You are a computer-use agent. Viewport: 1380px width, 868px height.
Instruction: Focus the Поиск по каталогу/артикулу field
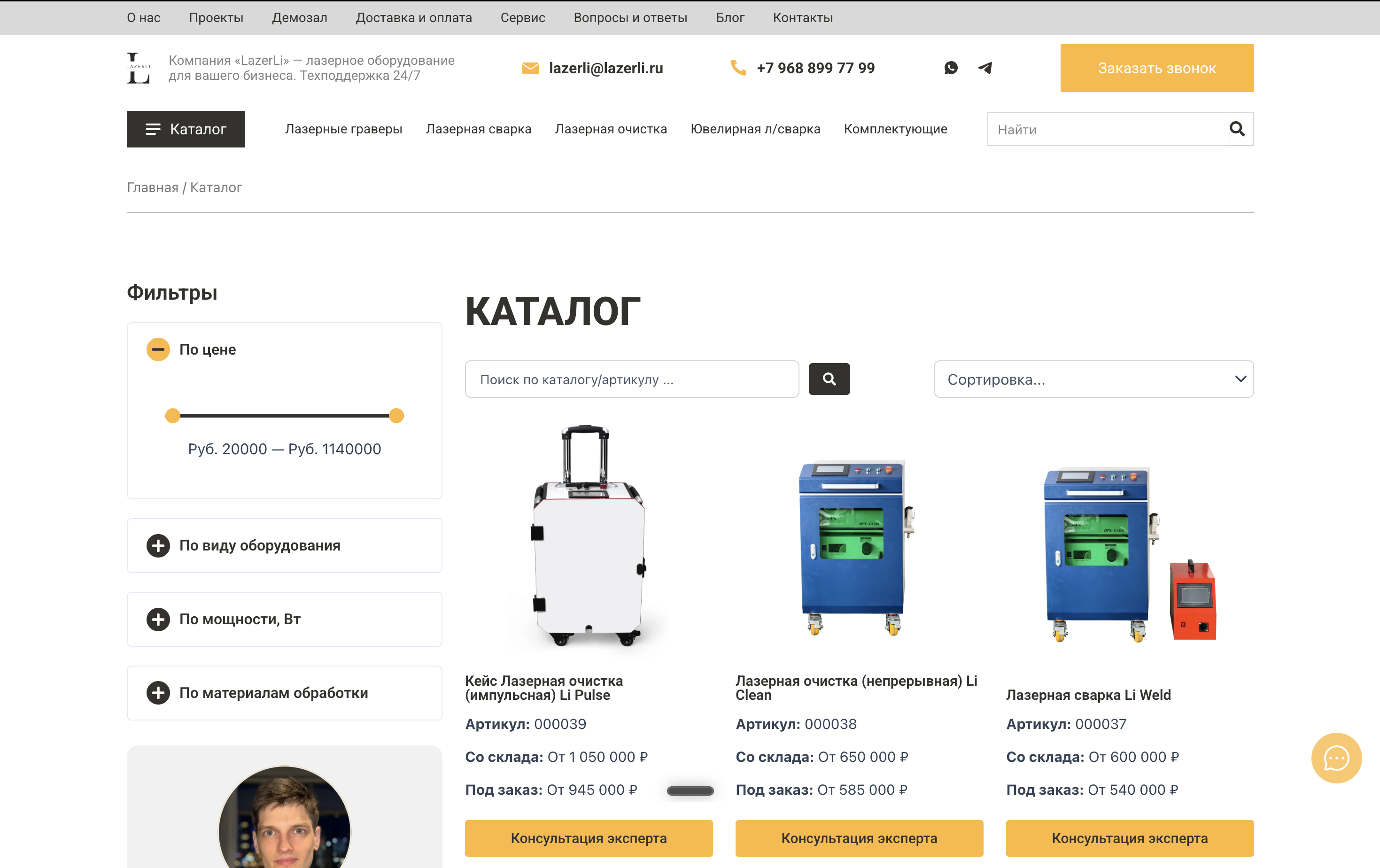coord(632,379)
